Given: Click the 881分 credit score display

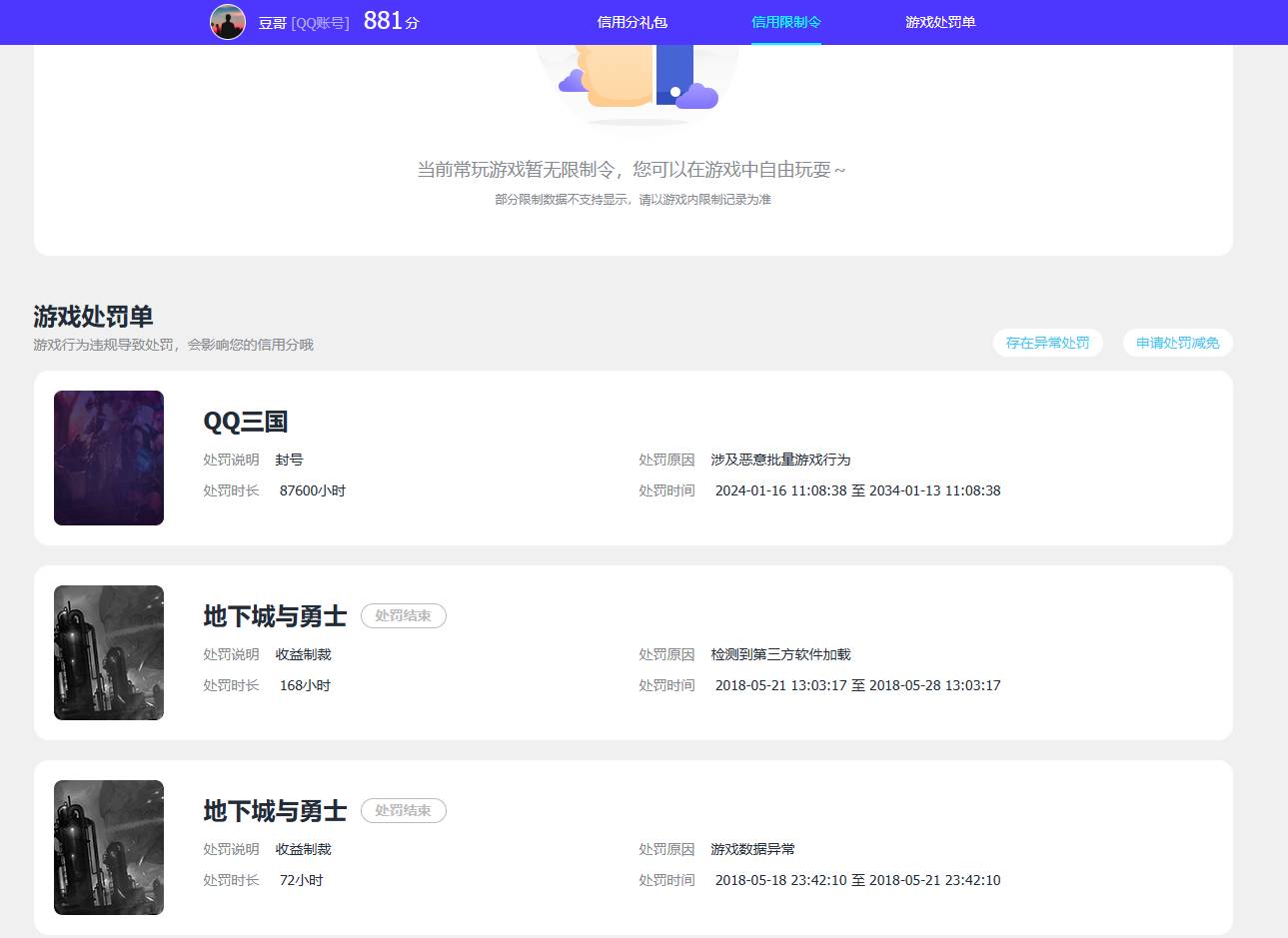Looking at the screenshot, I should coord(390,20).
